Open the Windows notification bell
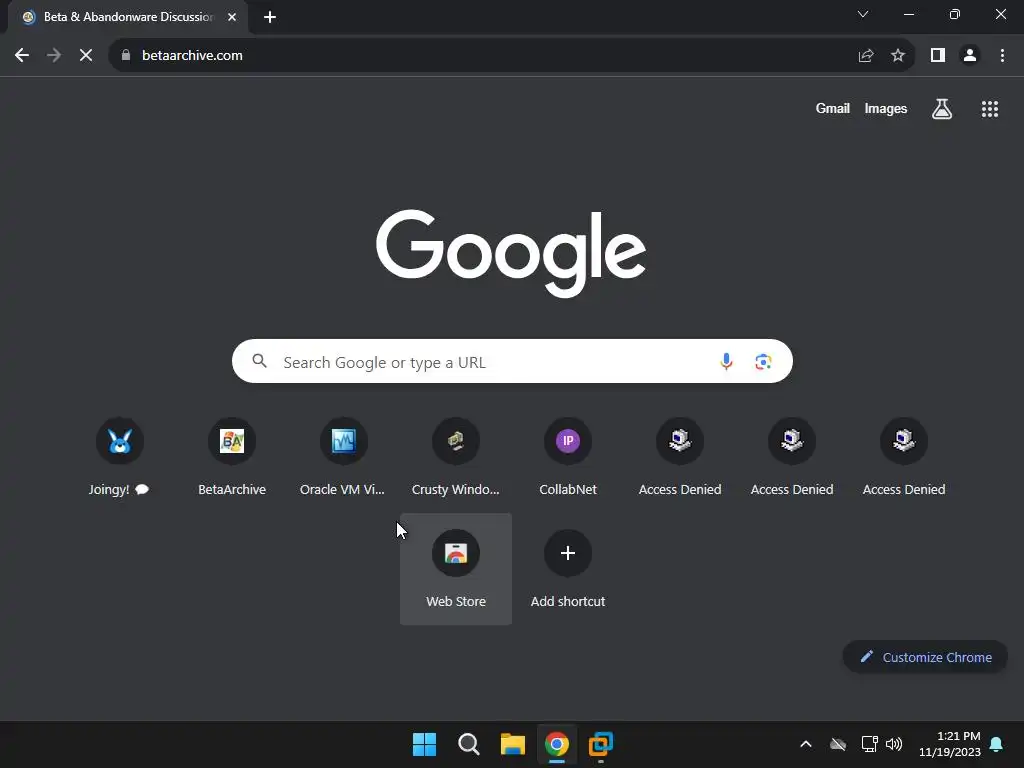 coord(996,744)
